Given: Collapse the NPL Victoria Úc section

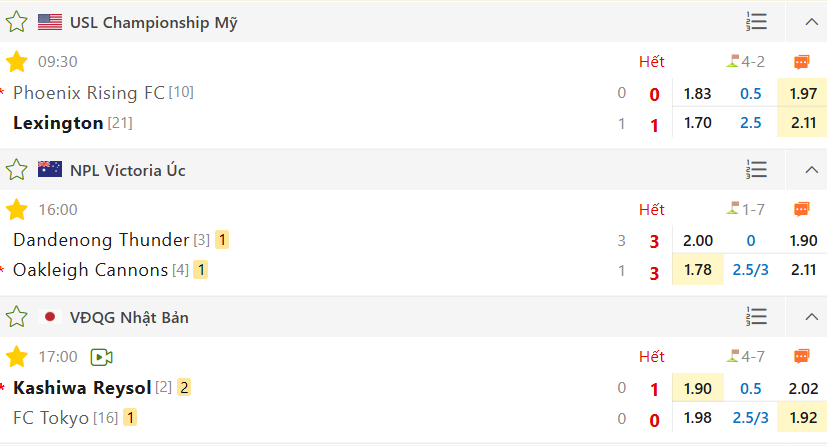Looking at the screenshot, I should 809,170.
